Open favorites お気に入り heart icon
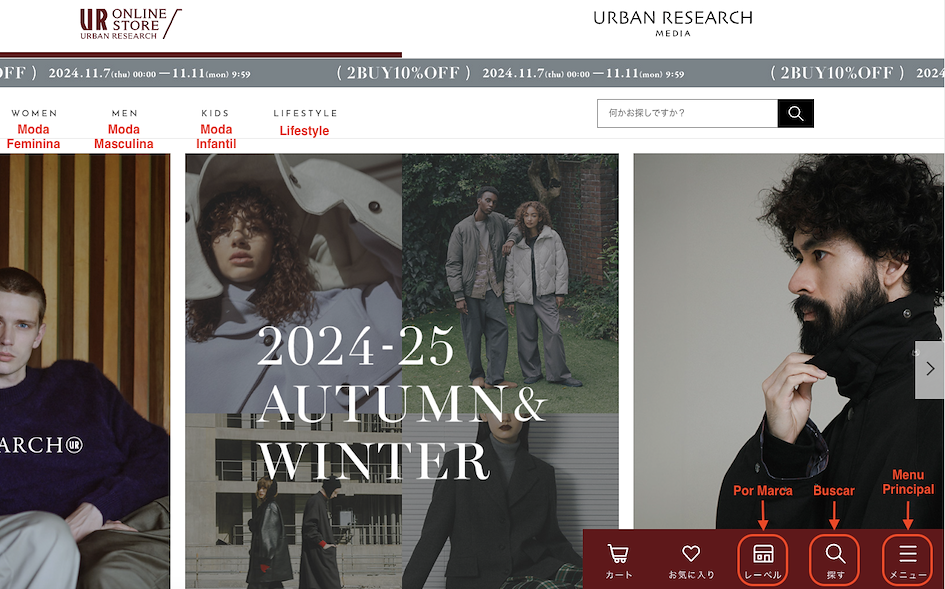 [691, 561]
